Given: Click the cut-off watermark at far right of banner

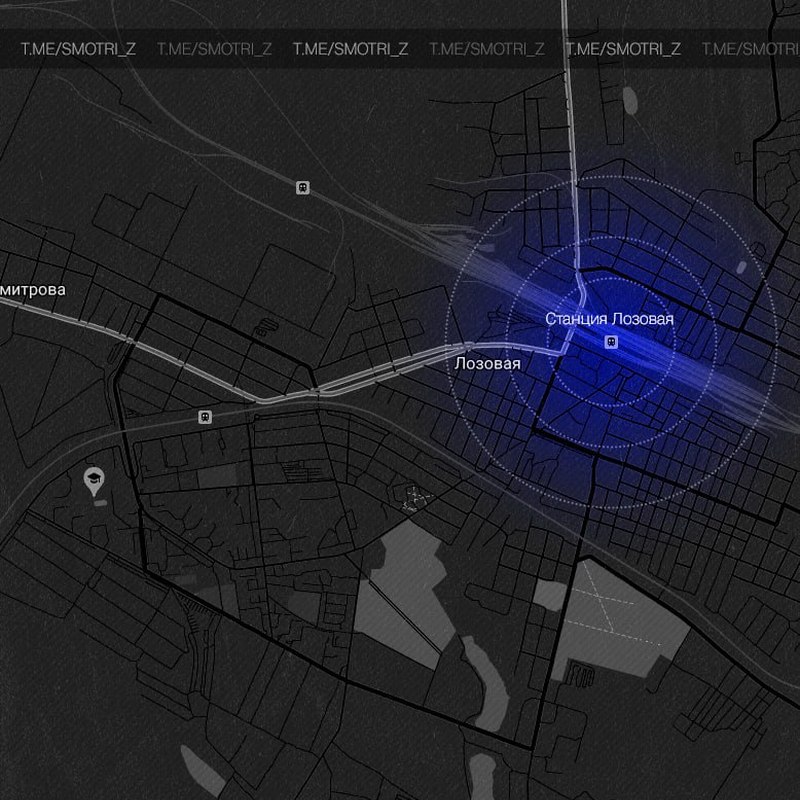Looking at the screenshot, I should 750,49.
